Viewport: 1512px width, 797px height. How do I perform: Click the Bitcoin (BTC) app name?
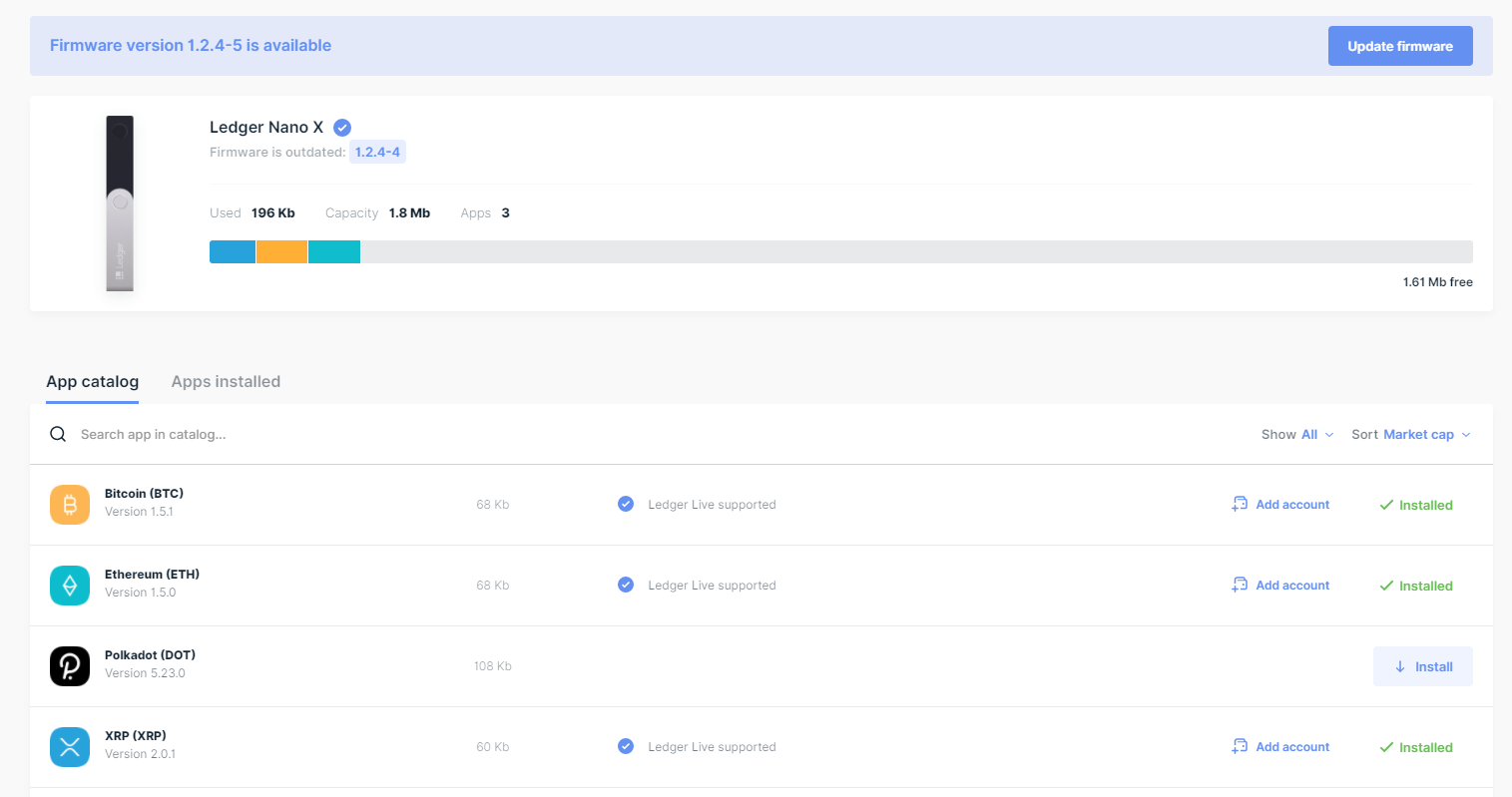point(144,494)
